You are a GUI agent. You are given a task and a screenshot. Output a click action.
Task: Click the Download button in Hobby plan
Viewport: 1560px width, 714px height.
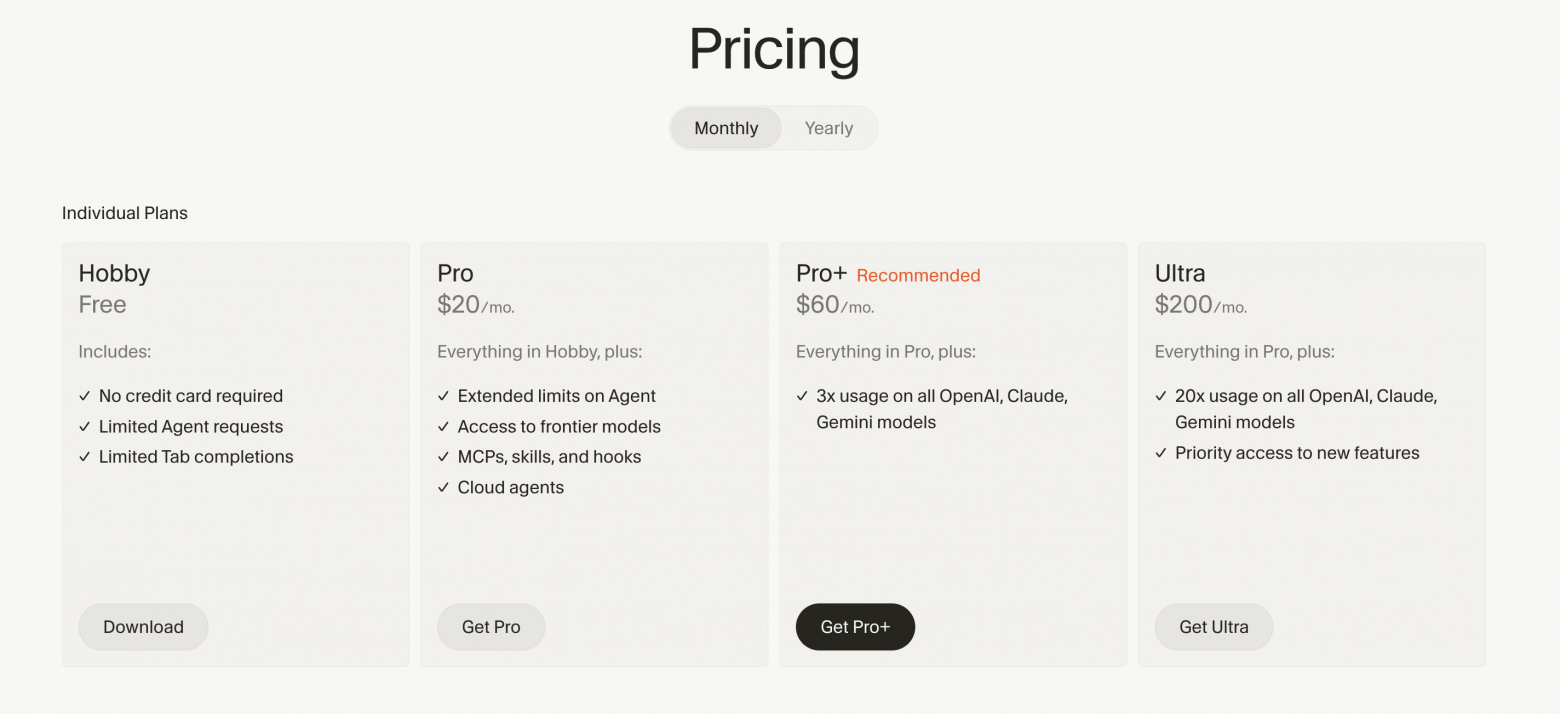pos(143,627)
